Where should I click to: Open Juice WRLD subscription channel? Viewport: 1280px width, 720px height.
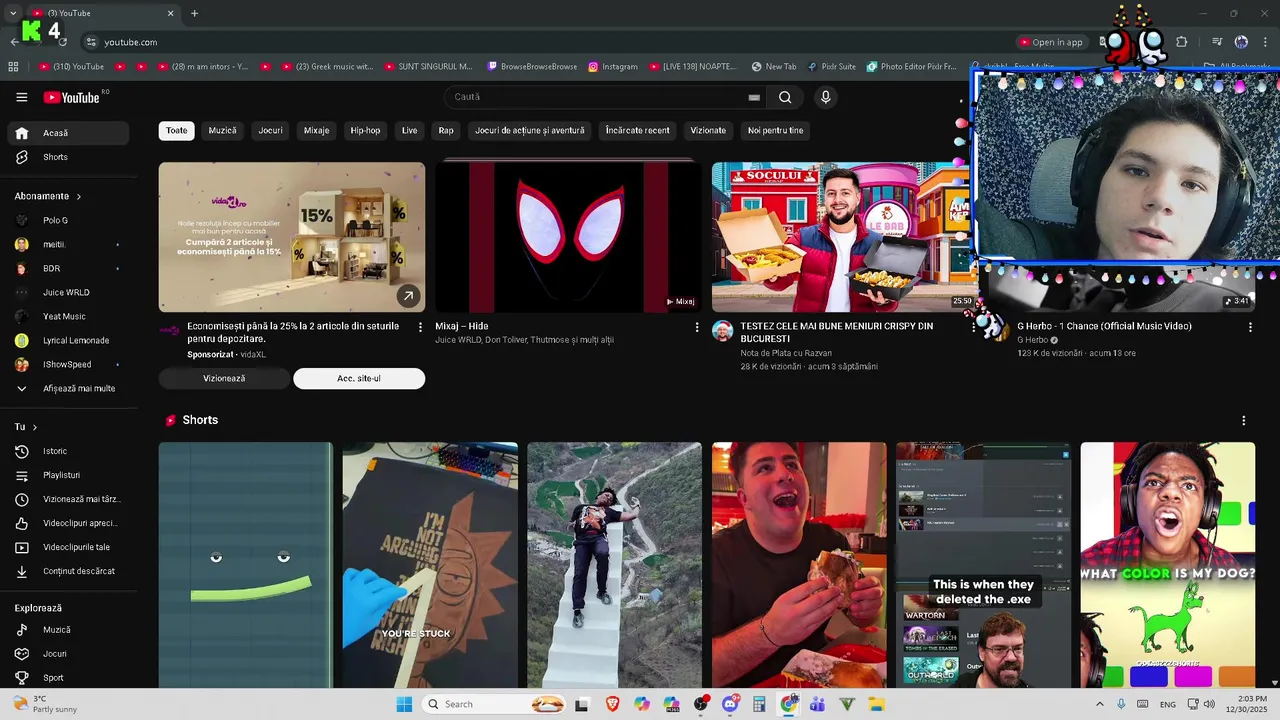[69, 292]
